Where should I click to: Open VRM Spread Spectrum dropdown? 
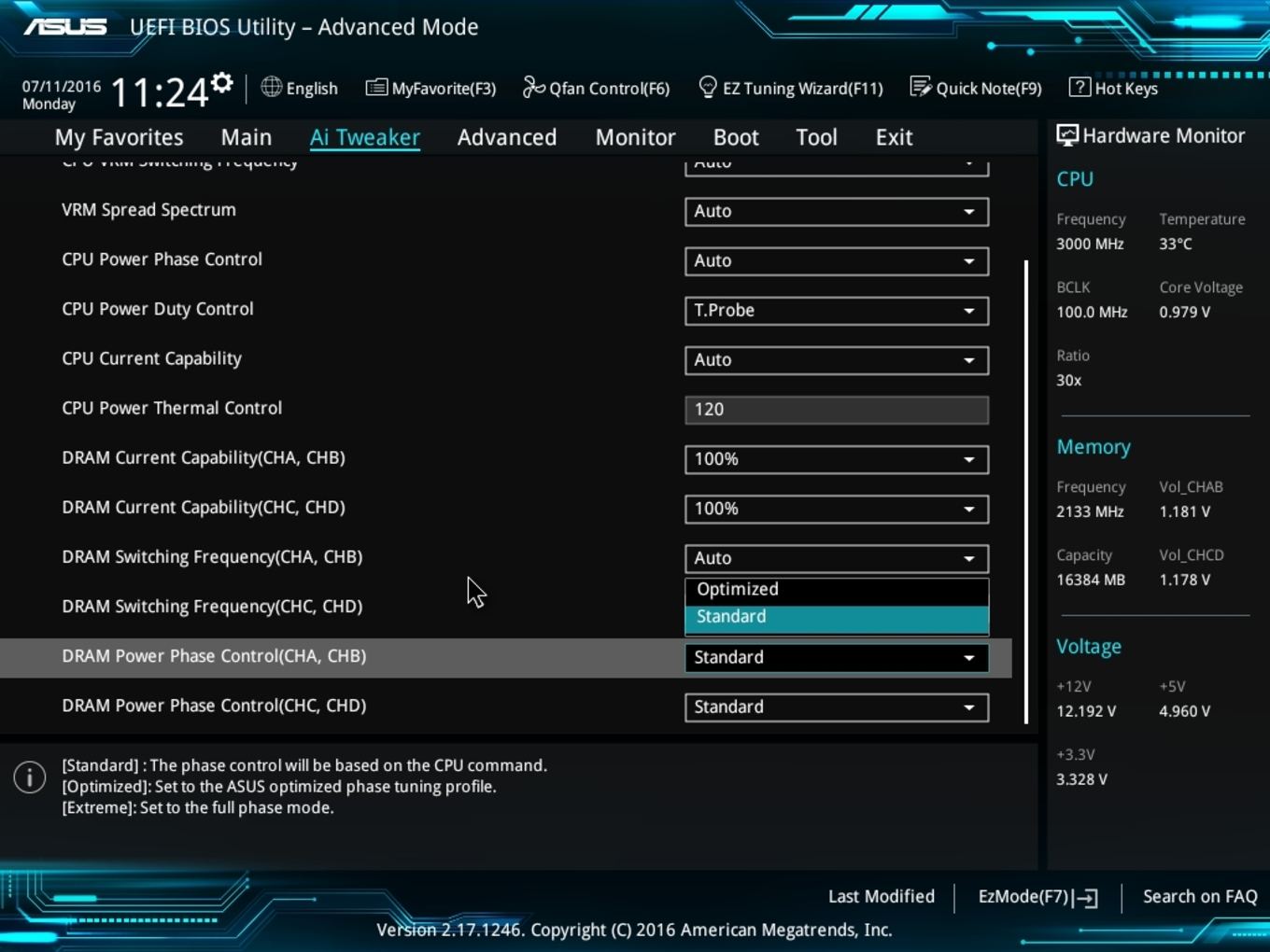pyautogui.click(x=837, y=211)
